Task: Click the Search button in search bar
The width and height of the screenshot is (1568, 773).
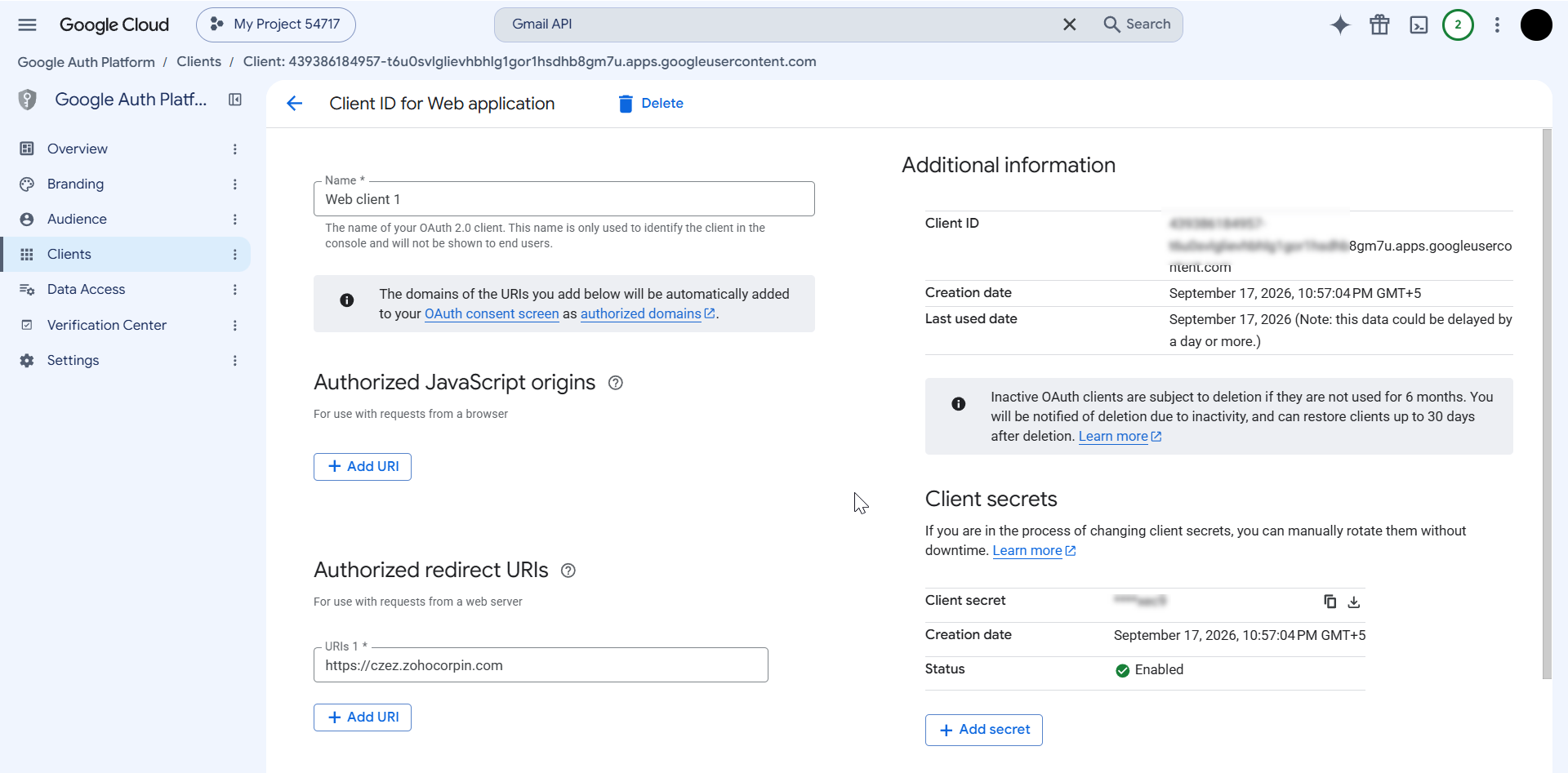Action: coord(1137,24)
